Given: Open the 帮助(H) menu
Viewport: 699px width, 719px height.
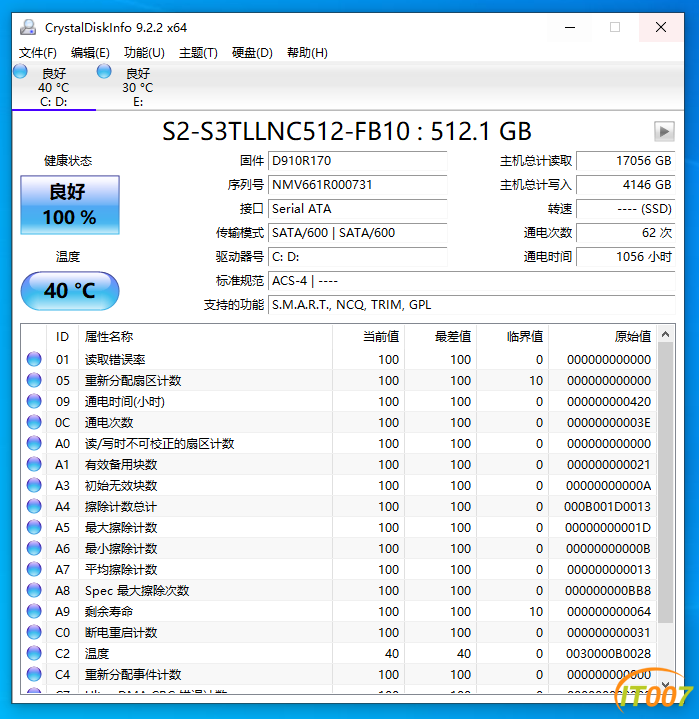Looking at the screenshot, I should click(x=307, y=53).
